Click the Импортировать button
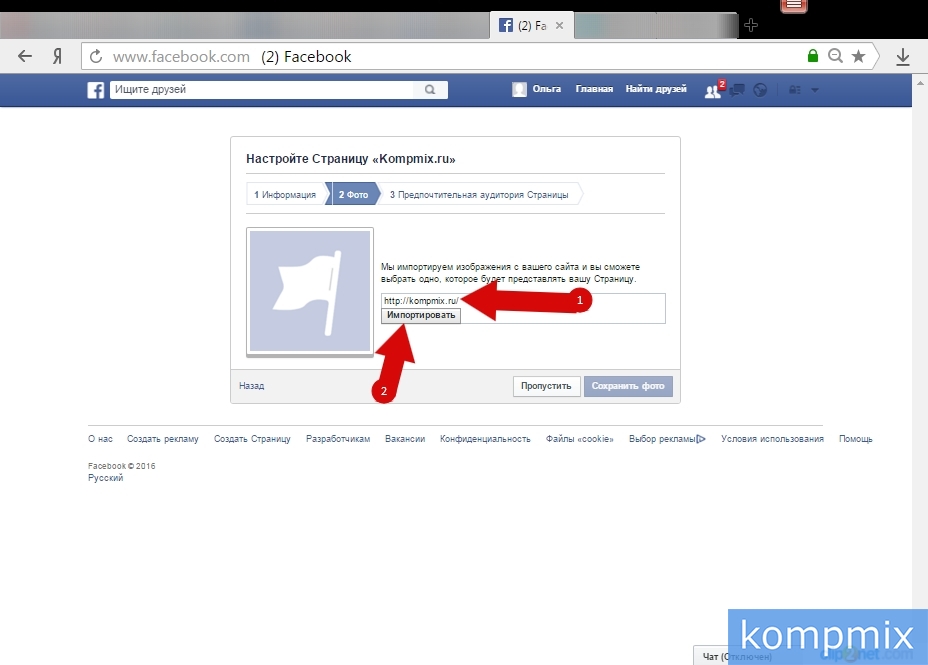This screenshot has height=665, width=928. (421, 315)
